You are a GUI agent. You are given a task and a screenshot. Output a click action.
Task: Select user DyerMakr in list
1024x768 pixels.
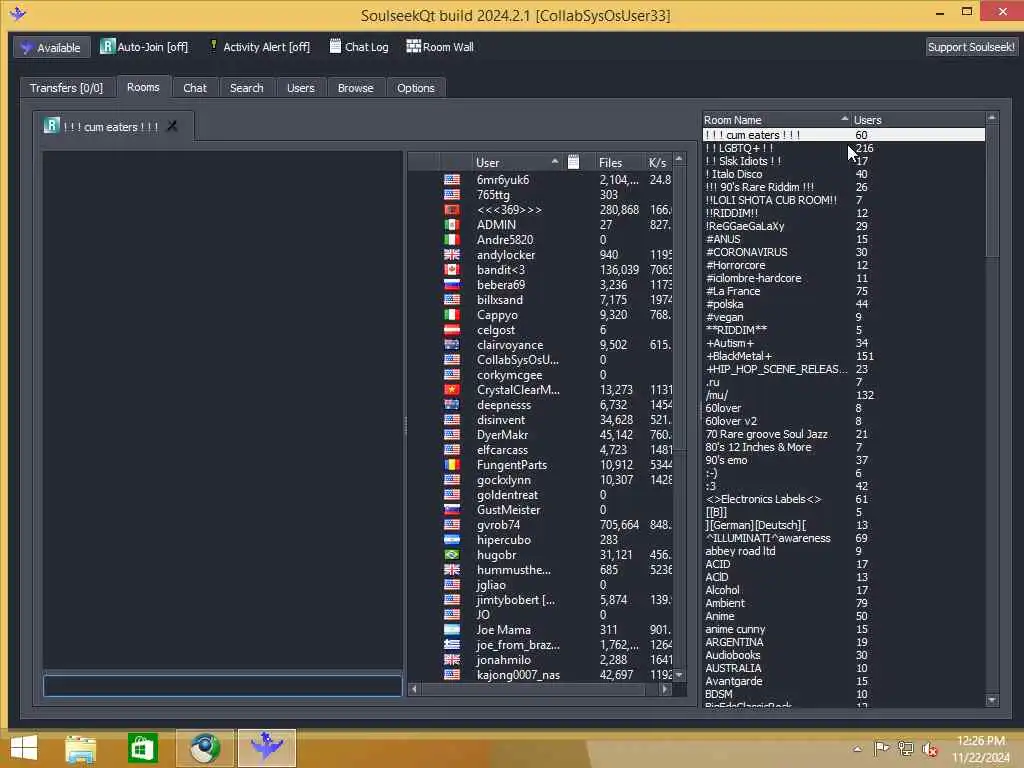[x=502, y=435]
